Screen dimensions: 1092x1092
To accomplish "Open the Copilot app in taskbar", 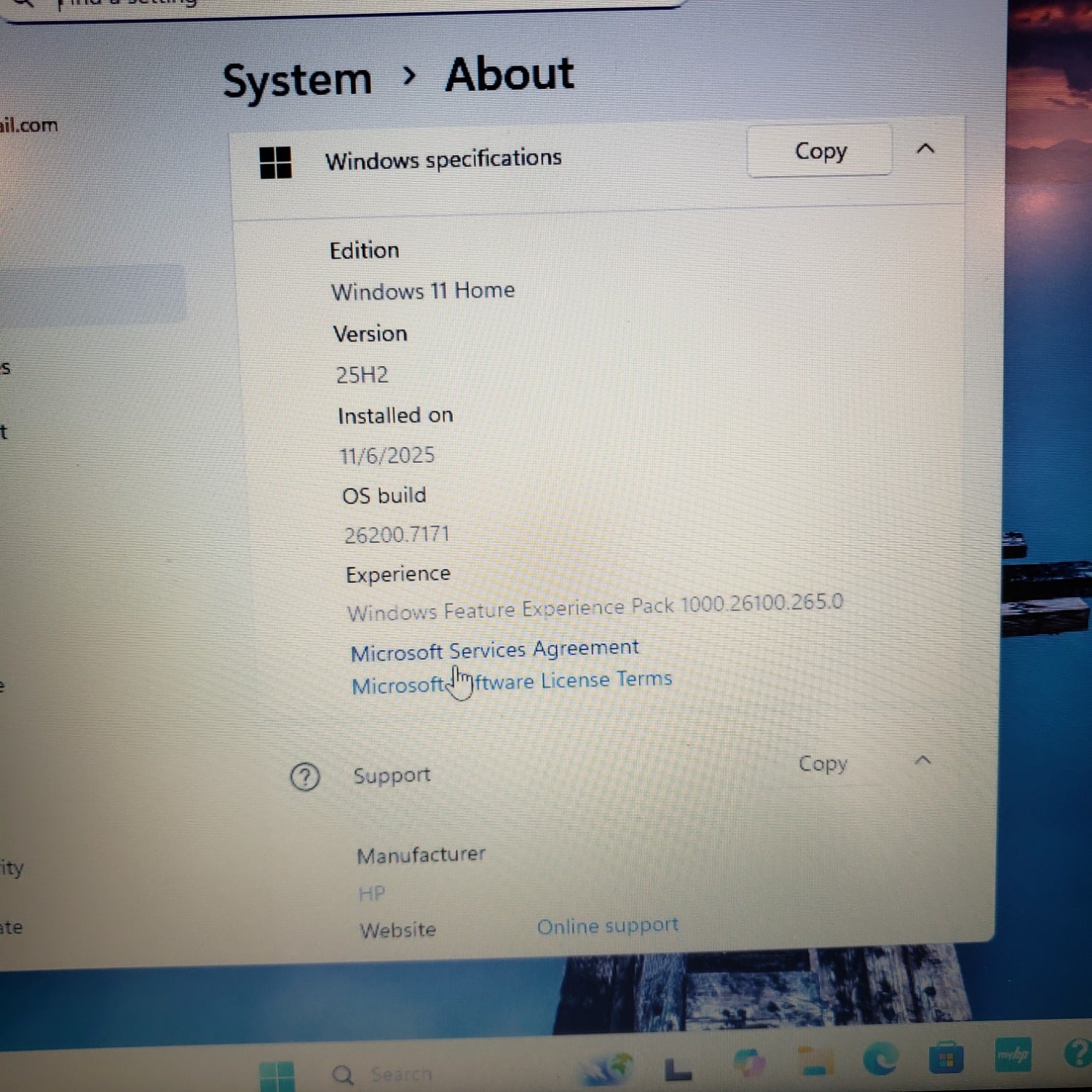I will pyautogui.click(x=749, y=1063).
